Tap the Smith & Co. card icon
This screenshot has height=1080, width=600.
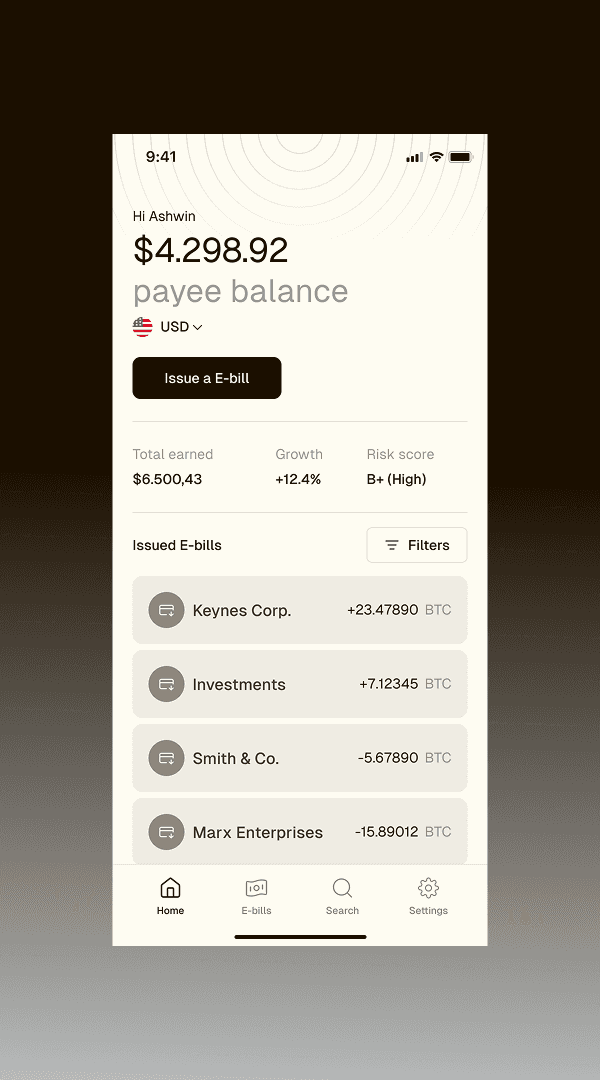(x=166, y=758)
